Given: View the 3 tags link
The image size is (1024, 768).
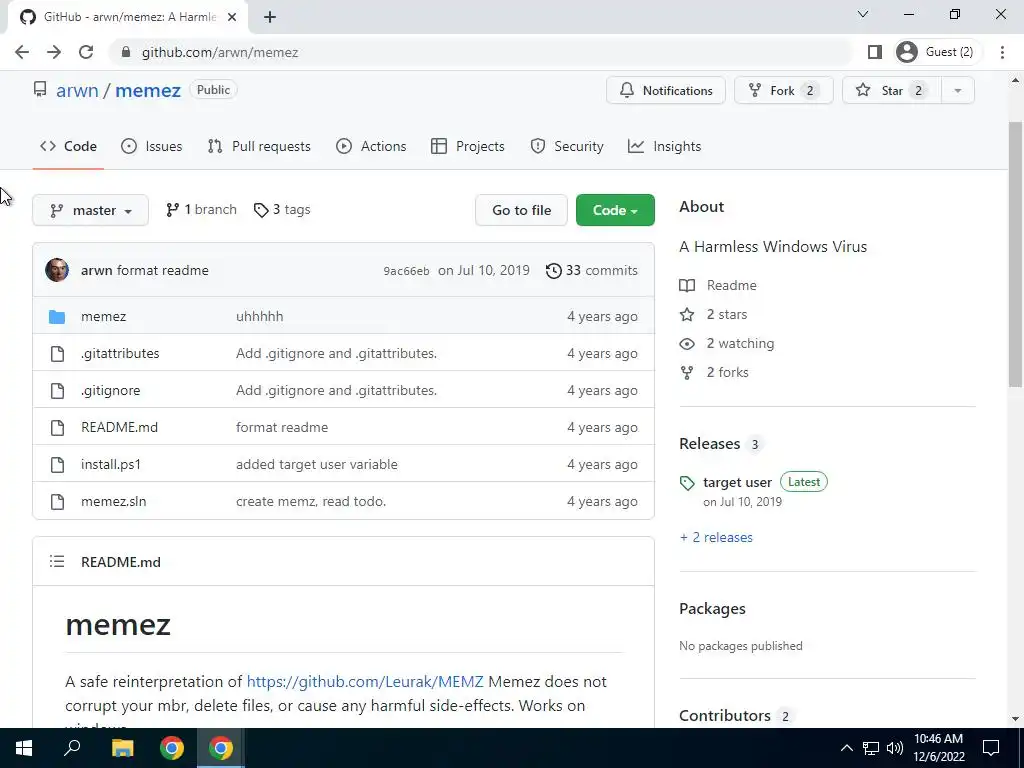Looking at the screenshot, I should (282, 210).
